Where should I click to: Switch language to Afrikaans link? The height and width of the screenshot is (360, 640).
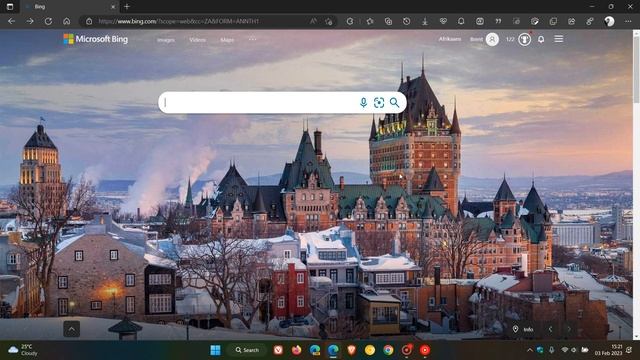coord(450,39)
